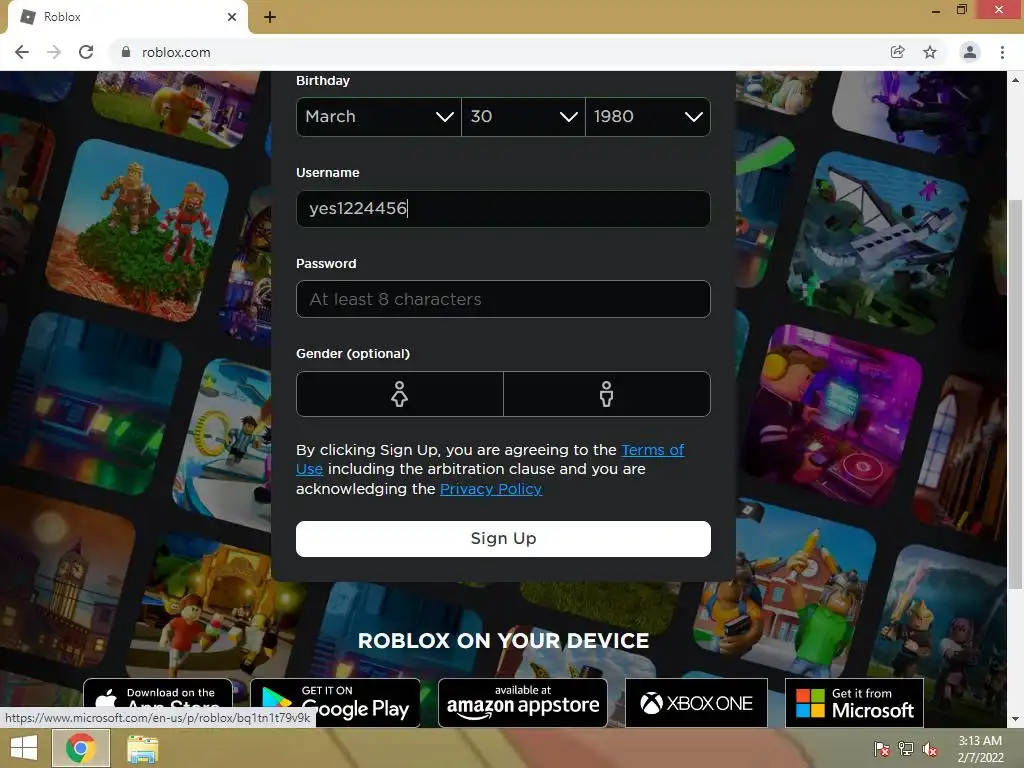Click the Action Center flag tray icon
The height and width of the screenshot is (768, 1024).
click(882, 749)
